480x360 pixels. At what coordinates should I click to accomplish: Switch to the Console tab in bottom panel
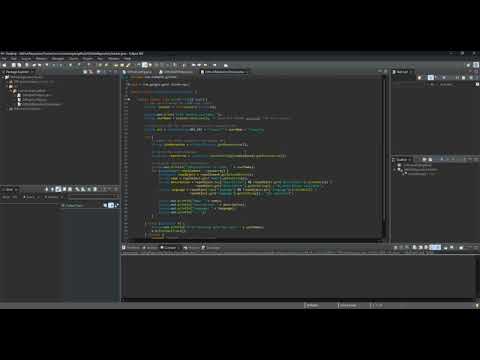point(170,248)
